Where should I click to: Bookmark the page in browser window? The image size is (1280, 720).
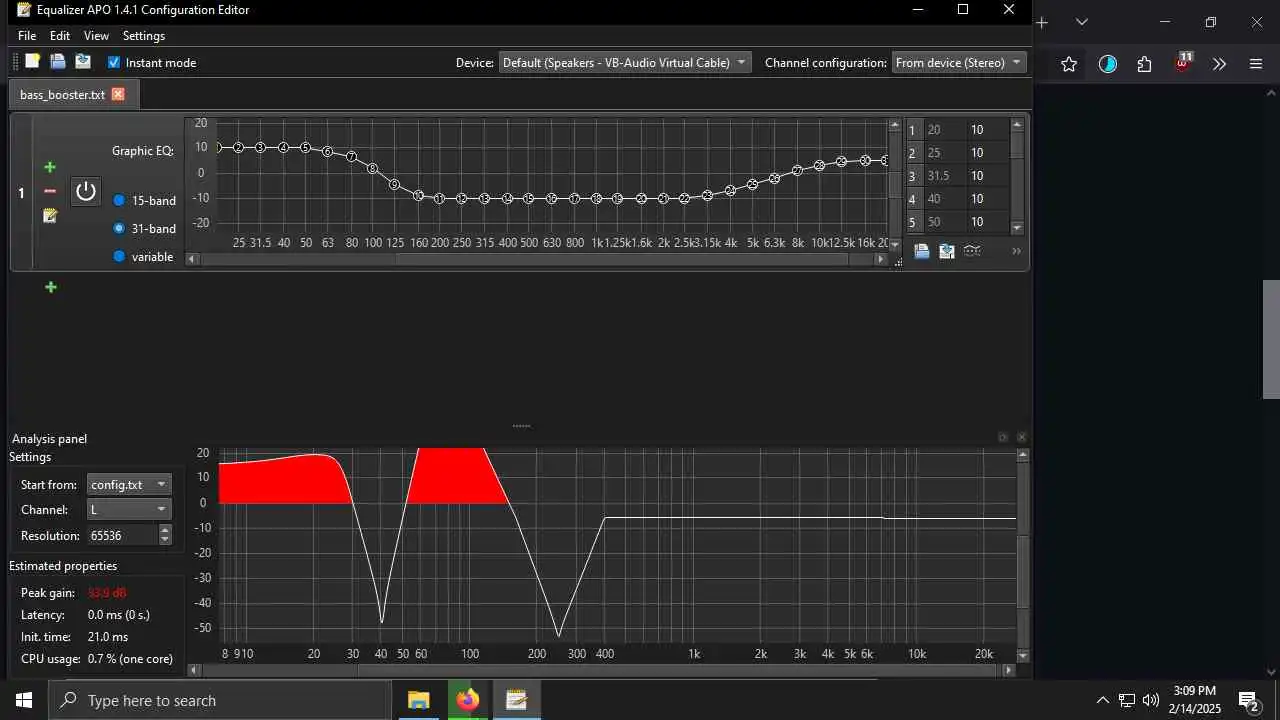point(1069,64)
